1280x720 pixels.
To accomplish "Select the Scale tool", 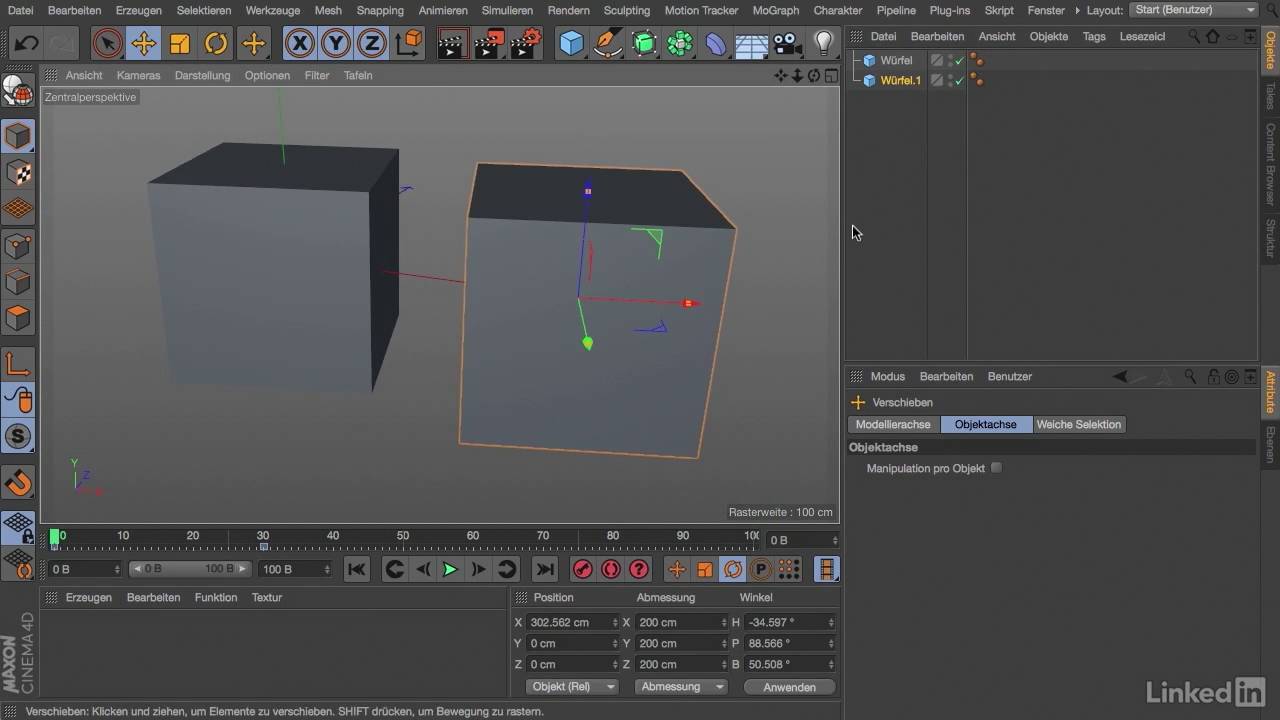I will click(x=180, y=44).
